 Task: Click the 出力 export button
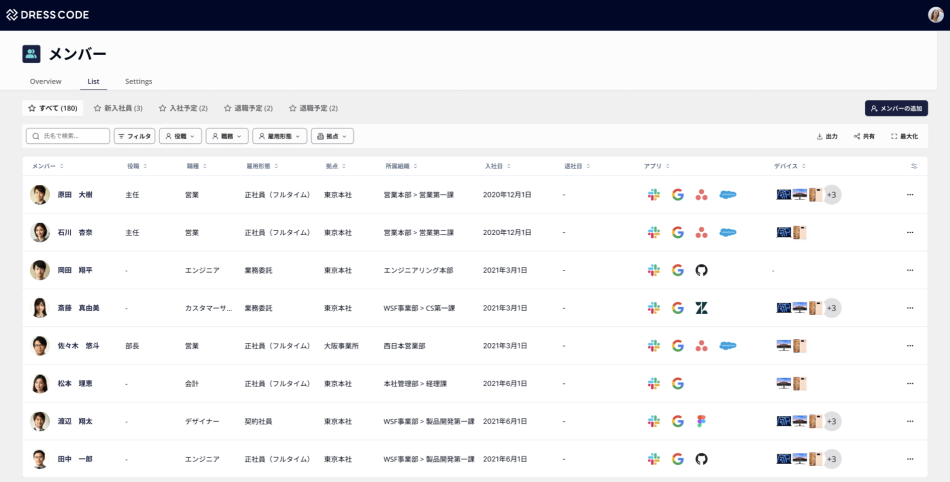click(826, 136)
